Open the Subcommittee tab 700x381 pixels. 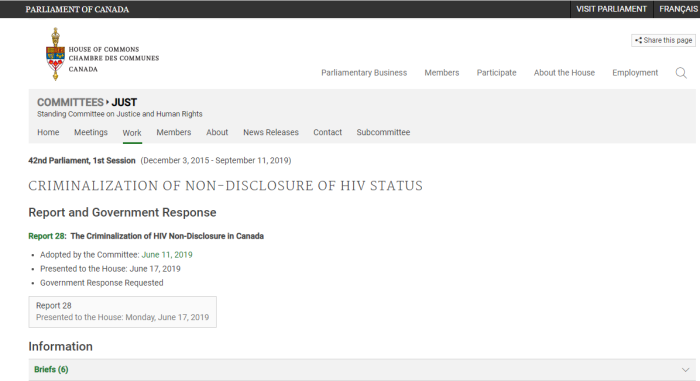coord(383,132)
